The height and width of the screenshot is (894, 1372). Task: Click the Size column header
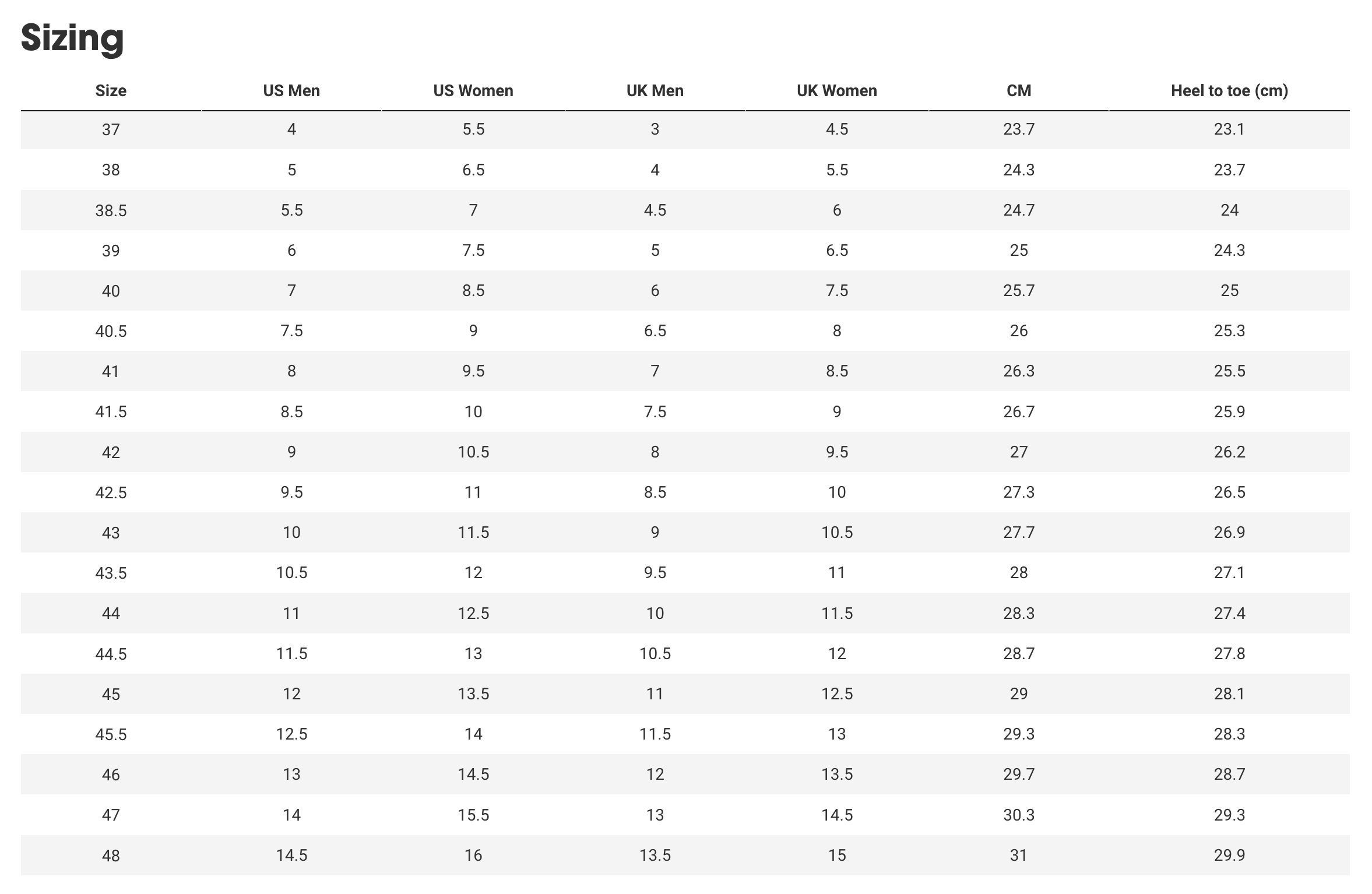click(111, 91)
